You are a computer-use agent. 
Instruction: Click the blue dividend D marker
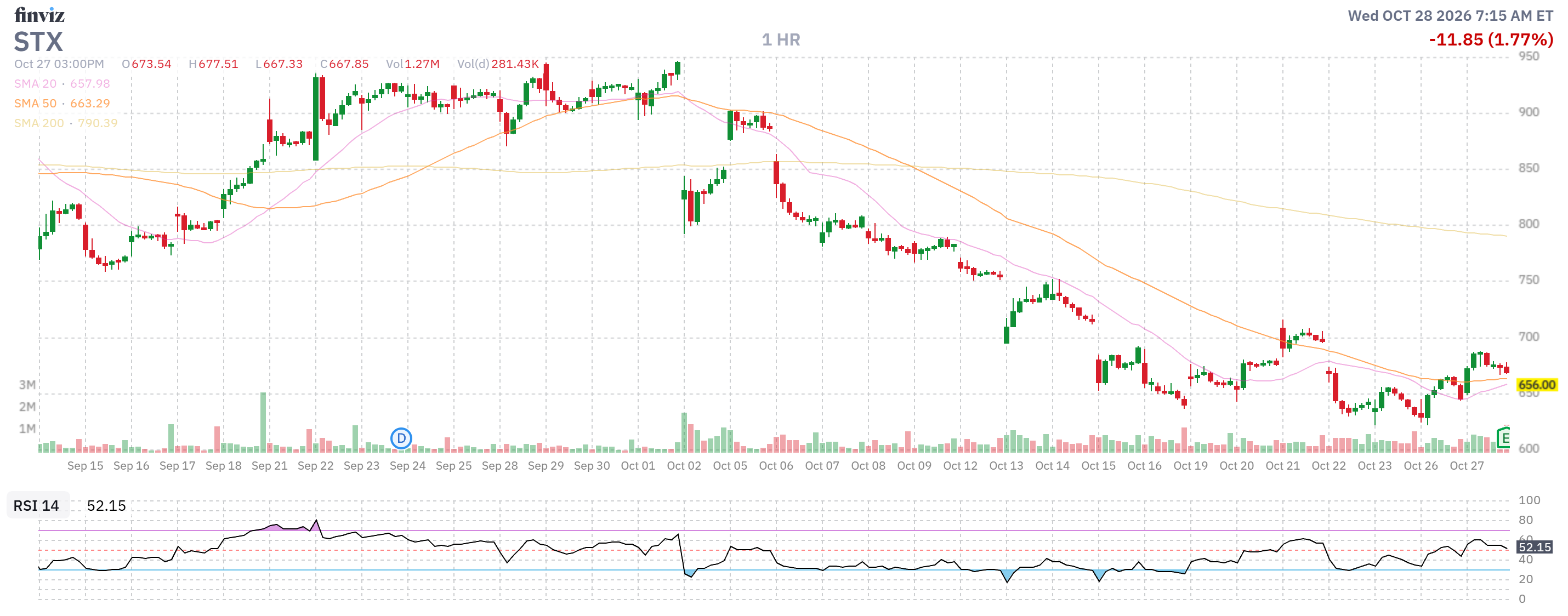[x=401, y=438]
